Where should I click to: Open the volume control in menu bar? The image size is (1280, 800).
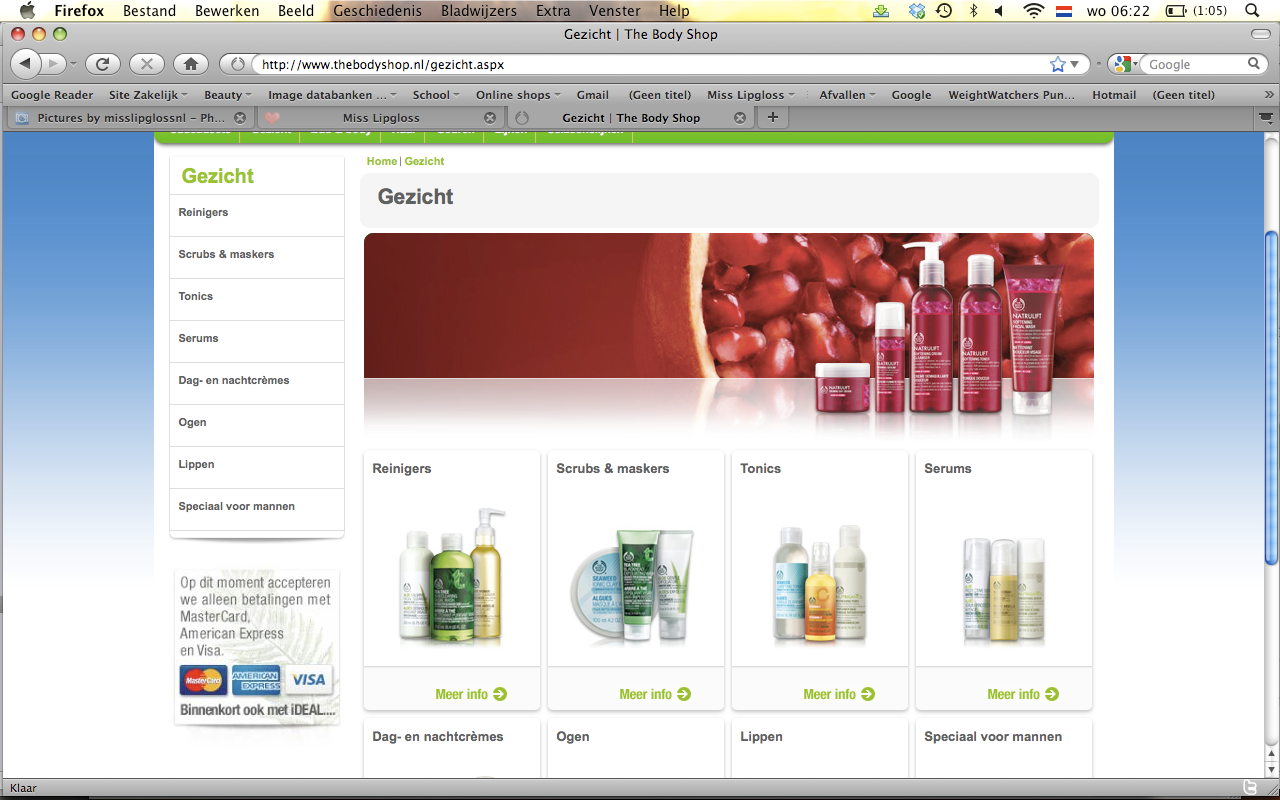click(x=998, y=11)
